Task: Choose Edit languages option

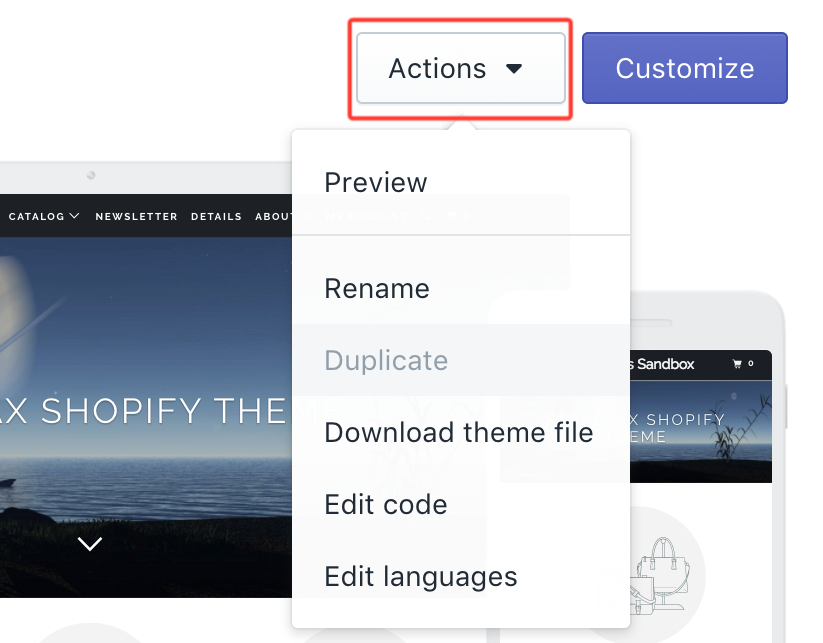Action: [421, 577]
